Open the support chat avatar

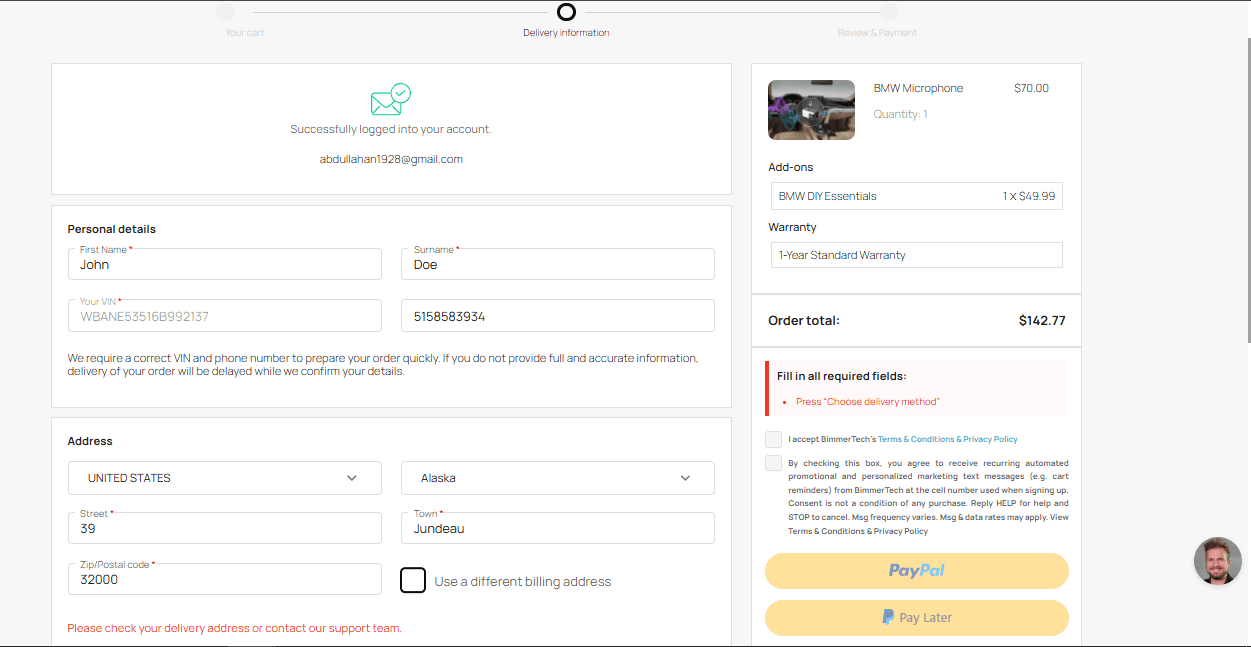pos(1217,561)
